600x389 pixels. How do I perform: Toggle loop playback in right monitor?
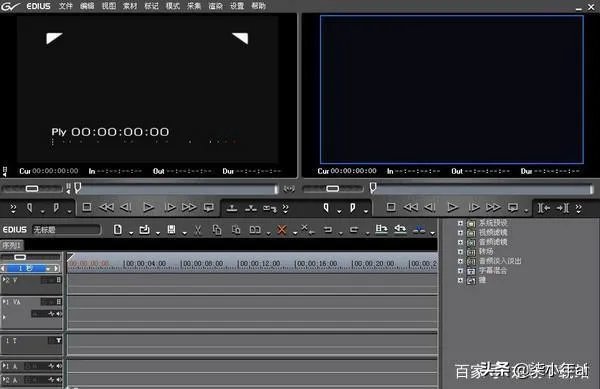[513, 207]
